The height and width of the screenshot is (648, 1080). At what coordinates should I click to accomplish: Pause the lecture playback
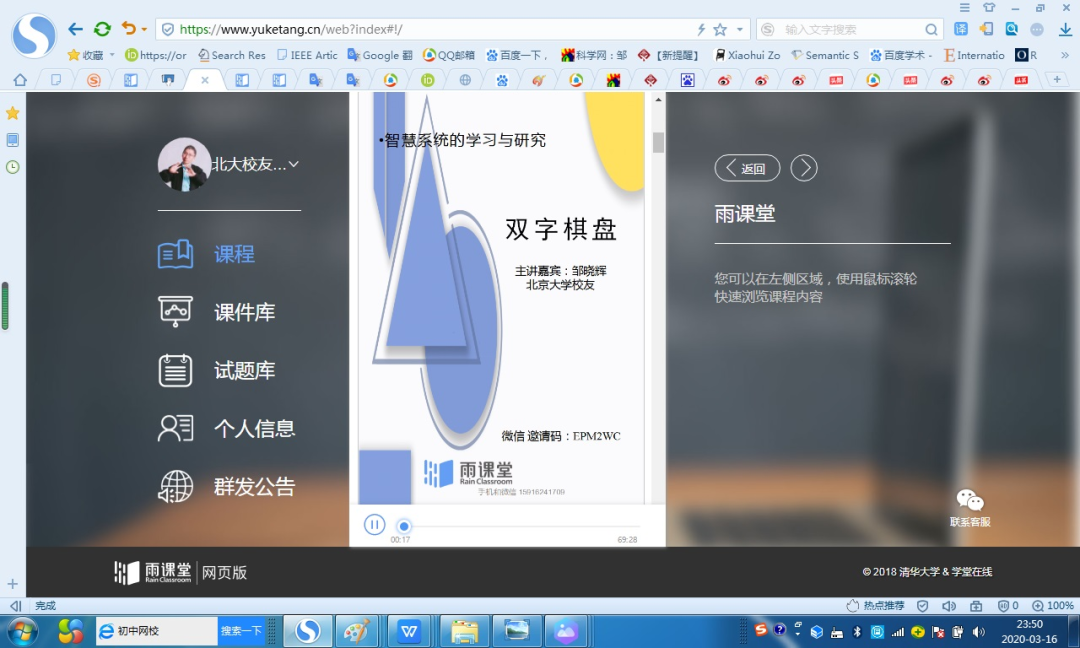(x=374, y=525)
